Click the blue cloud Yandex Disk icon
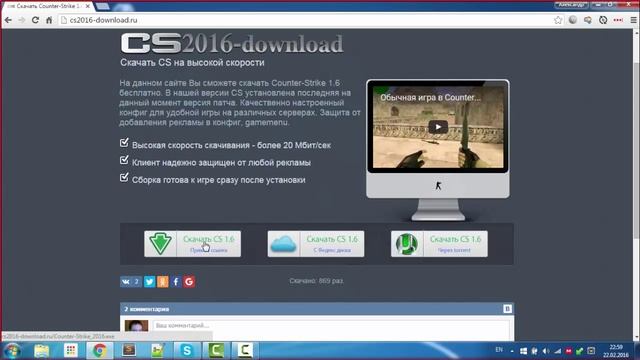This screenshot has width=640, height=360. coord(284,244)
